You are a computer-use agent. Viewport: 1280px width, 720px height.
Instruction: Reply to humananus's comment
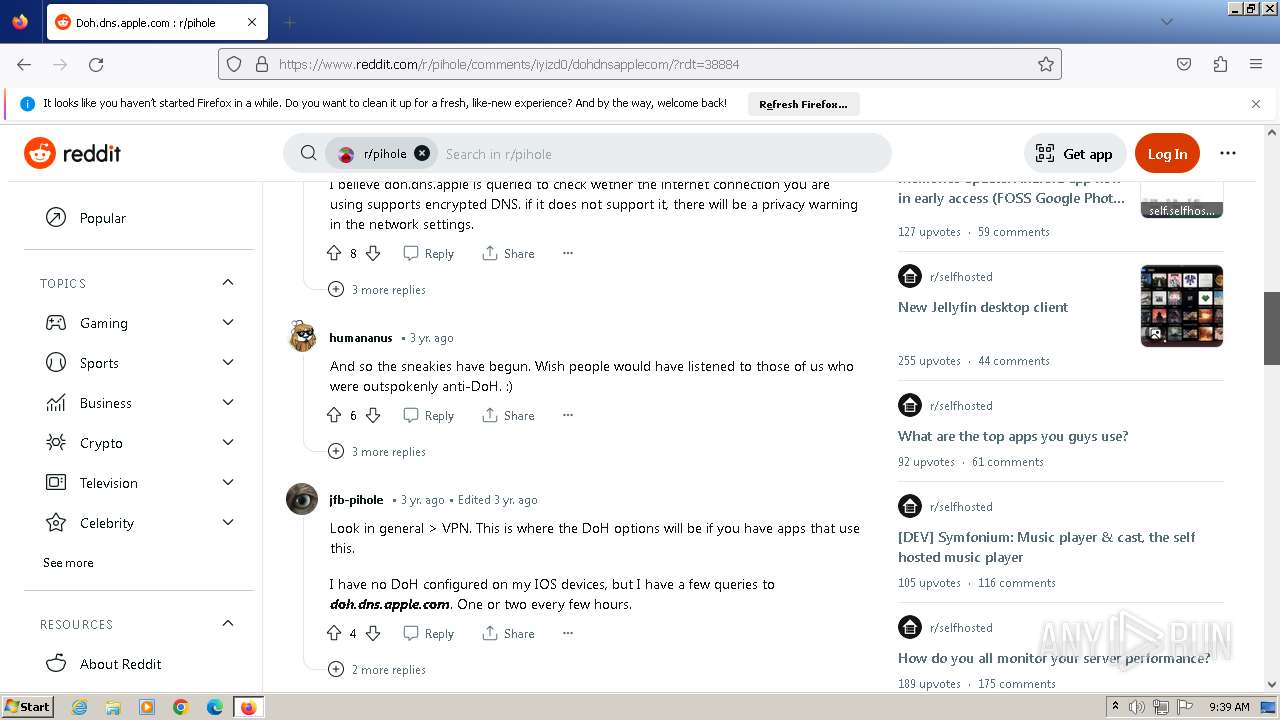tap(428, 416)
